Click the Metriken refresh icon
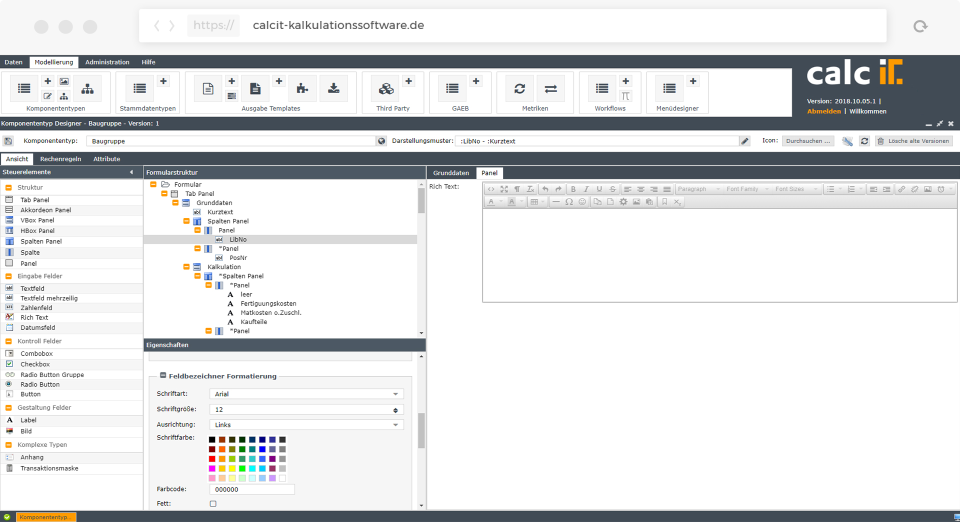The height and width of the screenshot is (522, 960). (519, 89)
